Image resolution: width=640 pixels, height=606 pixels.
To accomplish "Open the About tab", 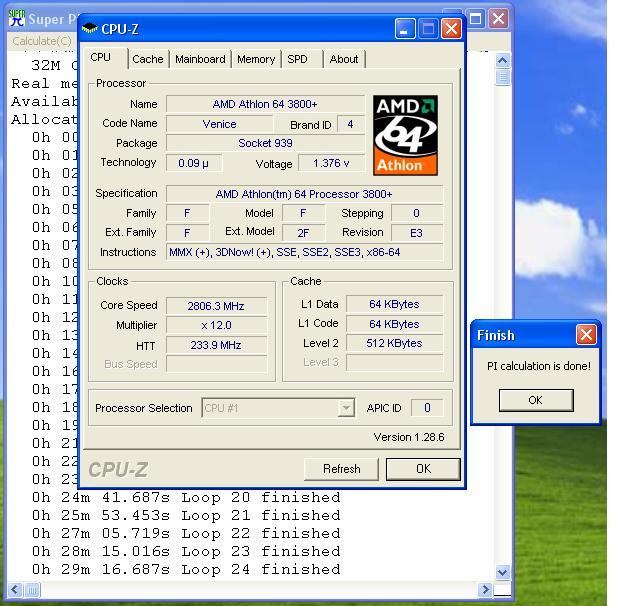I will (344, 59).
